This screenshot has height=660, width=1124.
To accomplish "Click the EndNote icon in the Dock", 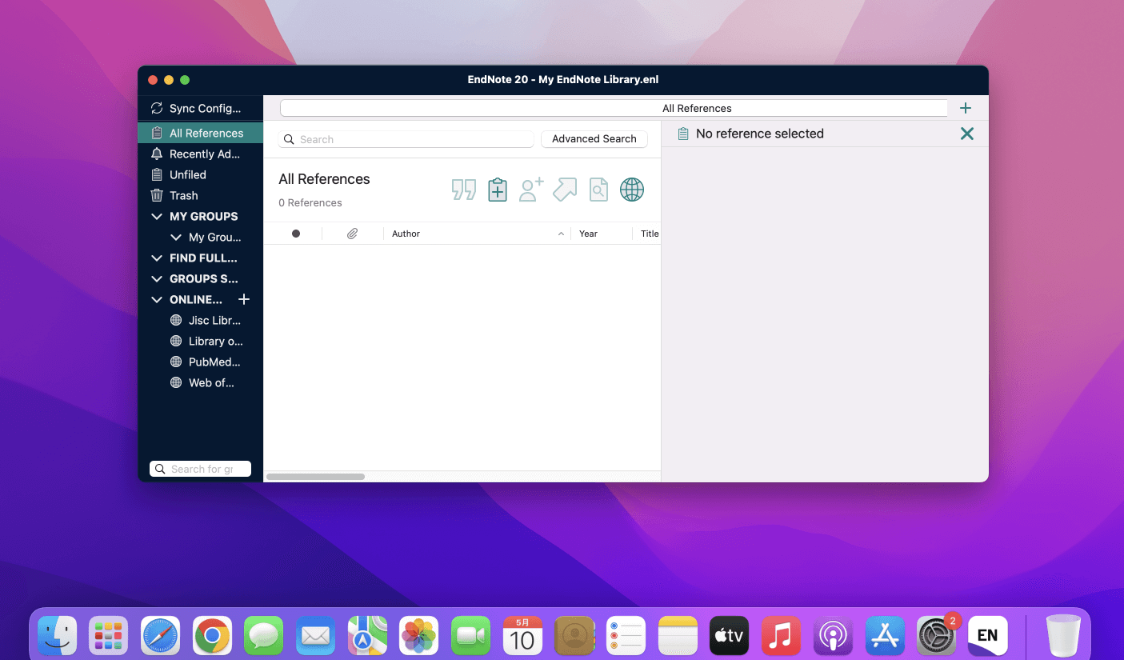I will (988, 636).
